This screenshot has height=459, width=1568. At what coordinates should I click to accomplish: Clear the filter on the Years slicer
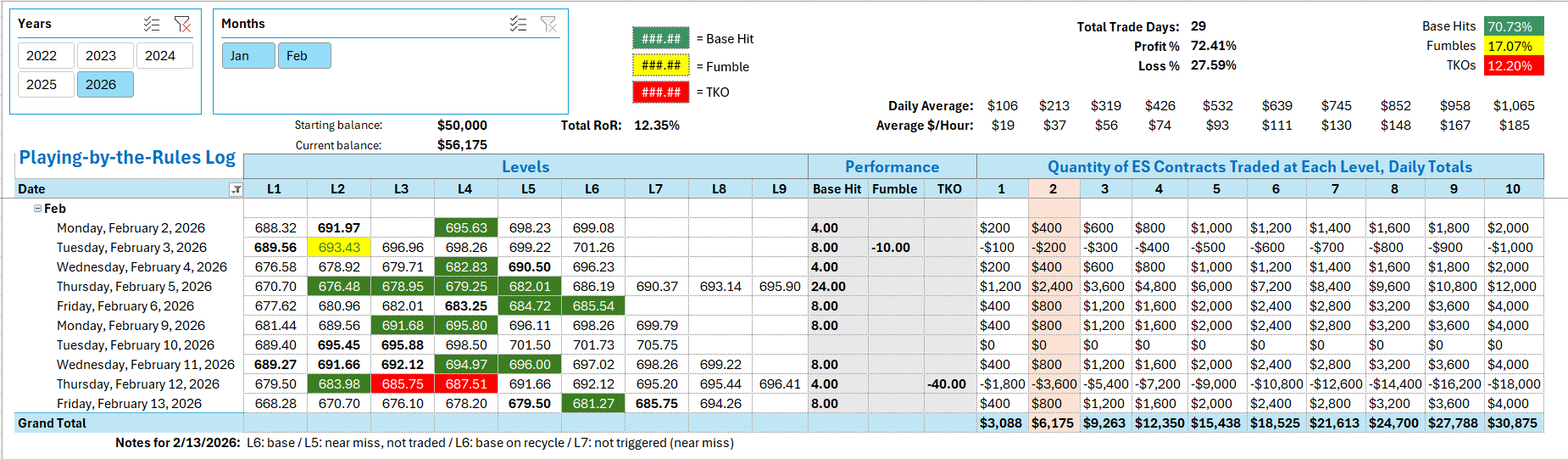click(182, 24)
